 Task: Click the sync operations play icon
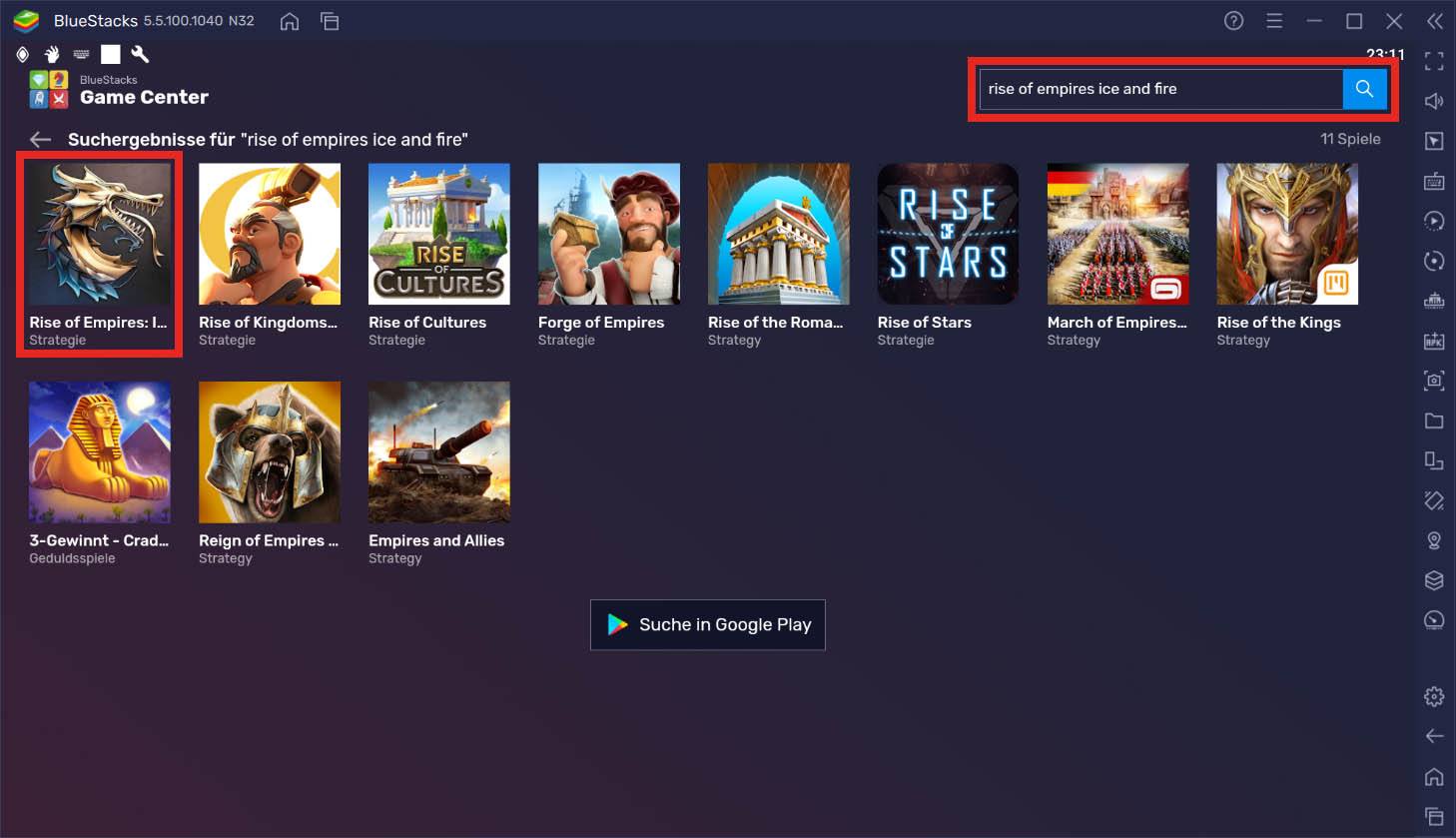click(1434, 221)
